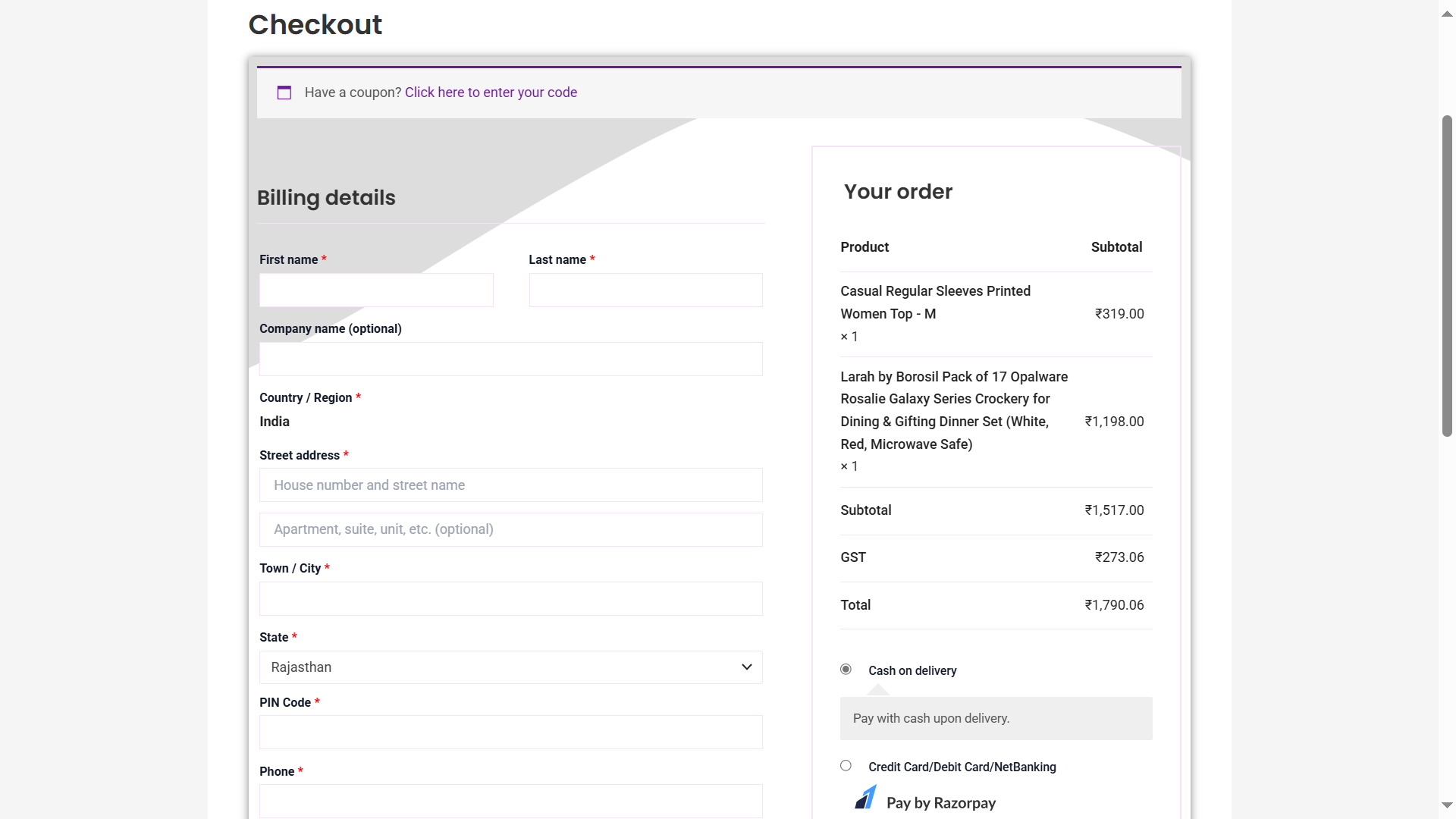The width and height of the screenshot is (1456, 819).
Task: Click House number and street name field
Action: click(510, 485)
